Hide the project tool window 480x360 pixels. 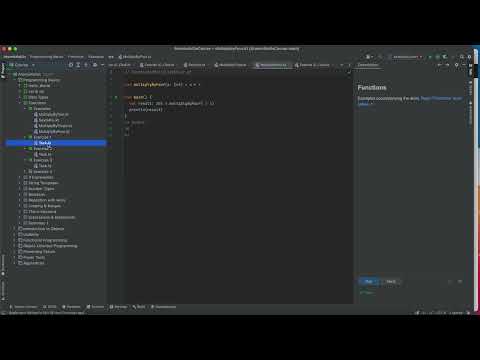(102, 65)
